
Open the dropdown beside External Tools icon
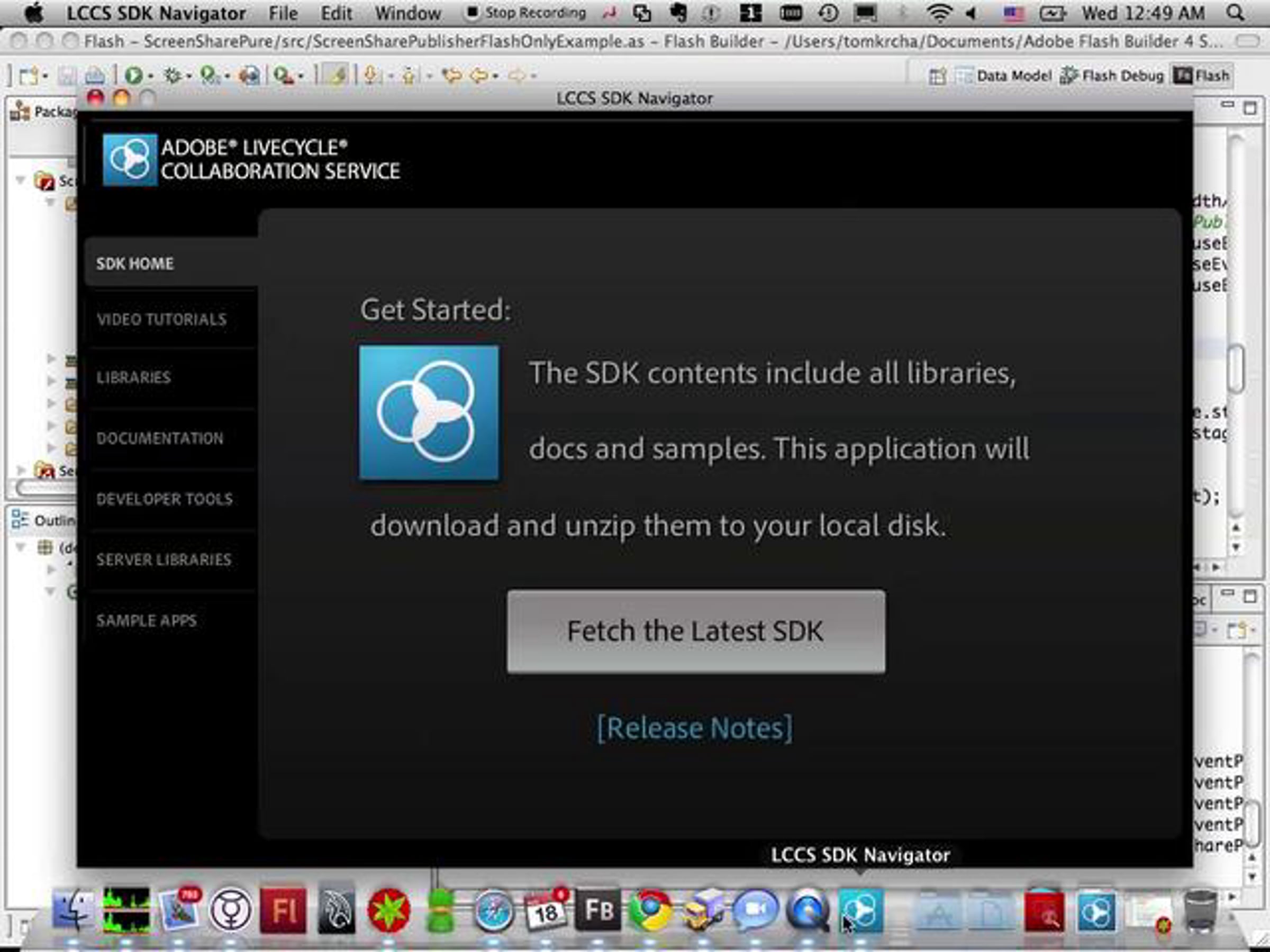[x=300, y=76]
